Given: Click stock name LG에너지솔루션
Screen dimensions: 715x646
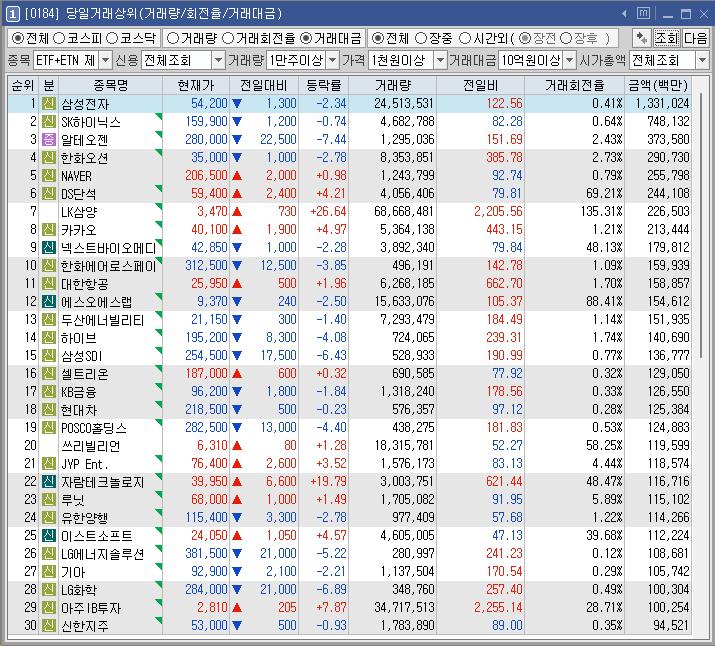Looking at the screenshot, I should click(x=103, y=554).
